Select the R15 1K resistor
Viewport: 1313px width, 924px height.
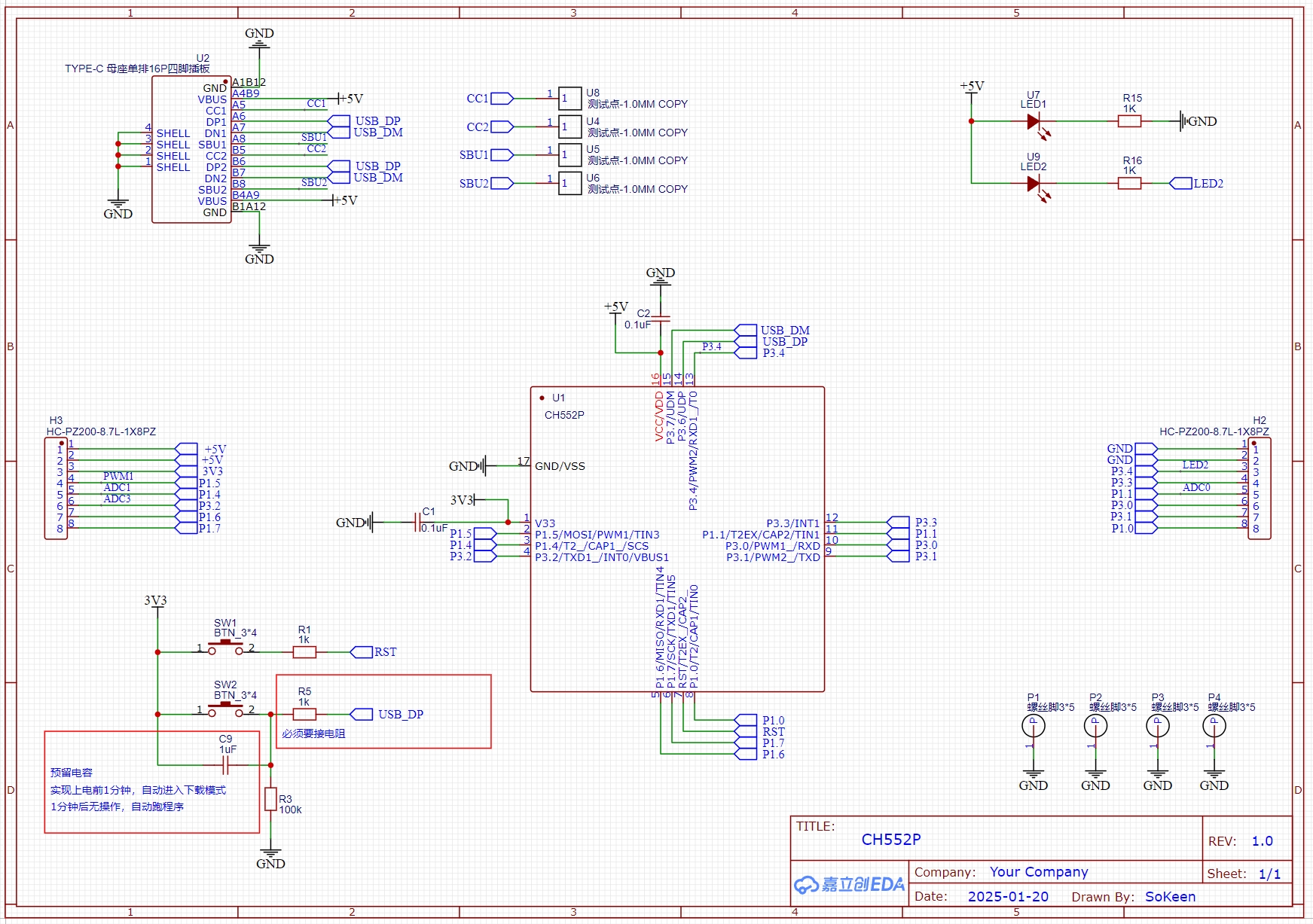coord(1129,121)
